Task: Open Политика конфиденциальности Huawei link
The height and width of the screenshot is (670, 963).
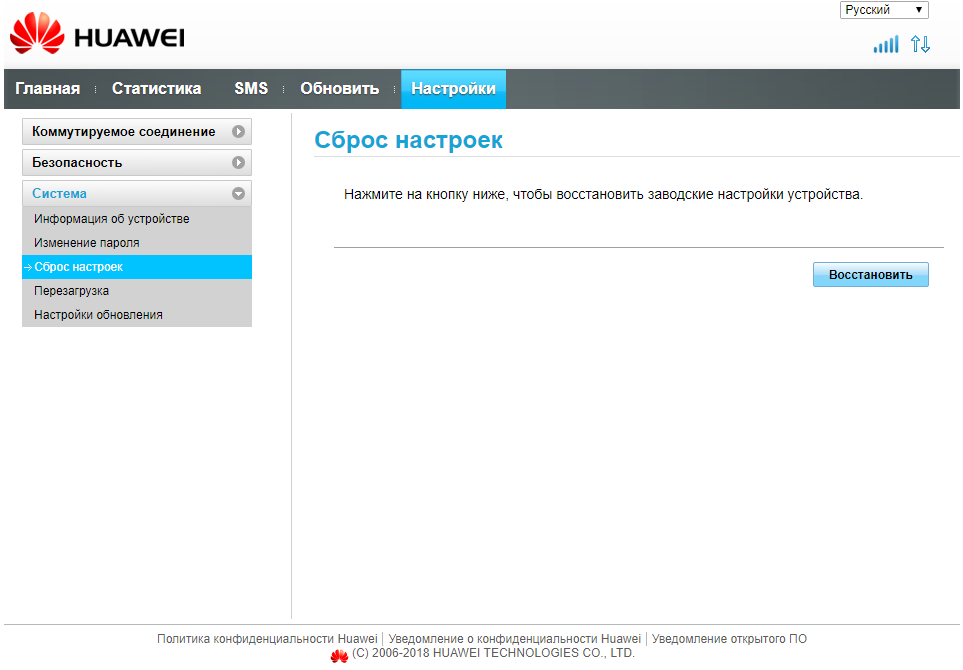Action: (267, 639)
